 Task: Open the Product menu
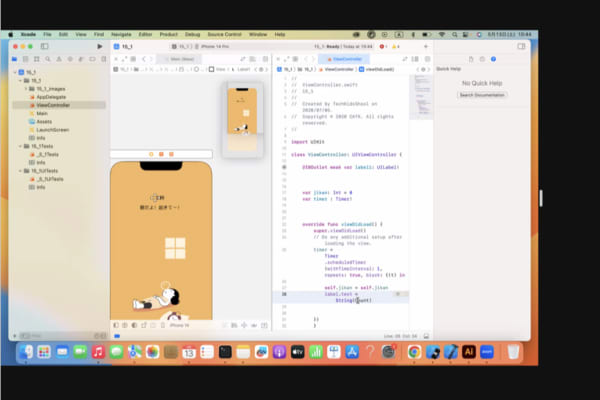pos(169,34)
